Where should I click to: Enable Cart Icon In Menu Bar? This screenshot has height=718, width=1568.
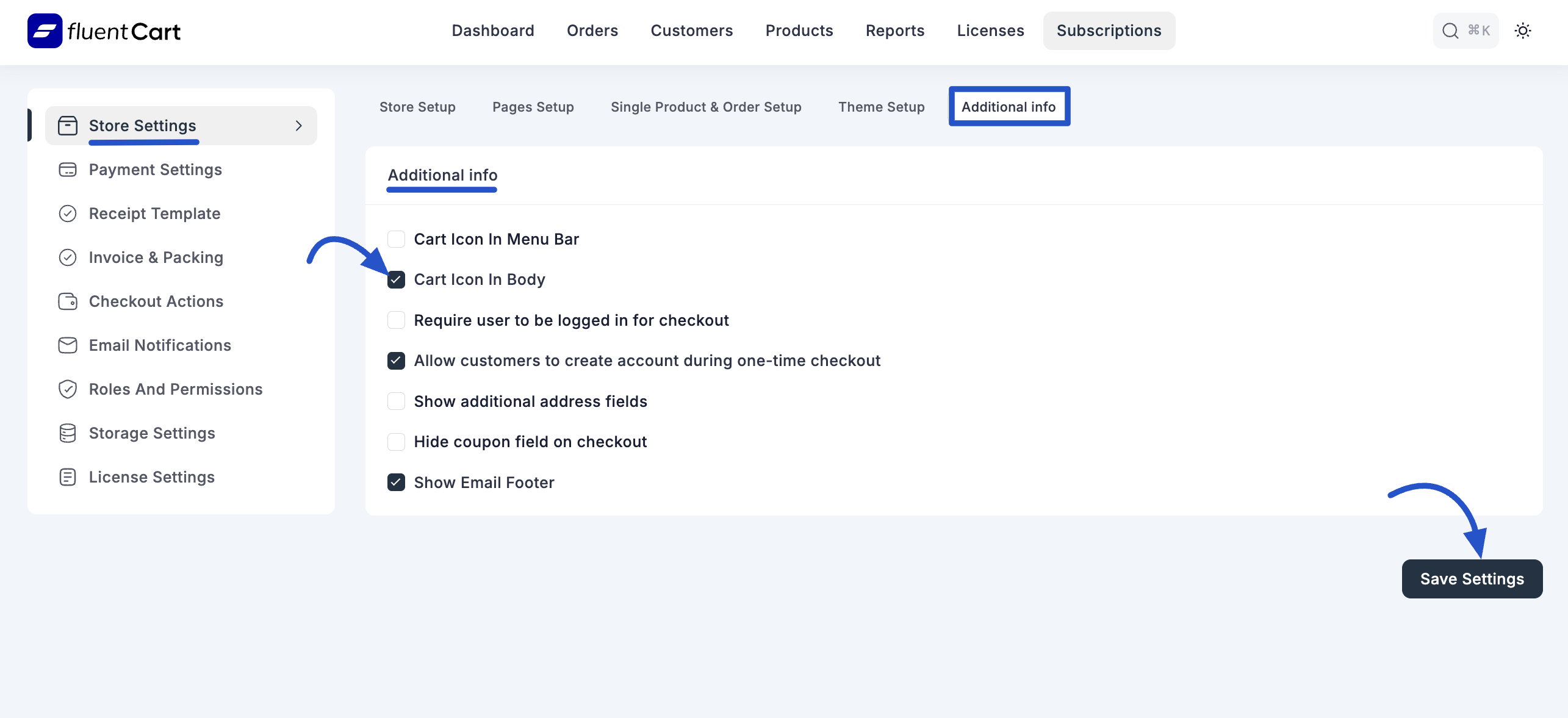click(x=397, y=239)
